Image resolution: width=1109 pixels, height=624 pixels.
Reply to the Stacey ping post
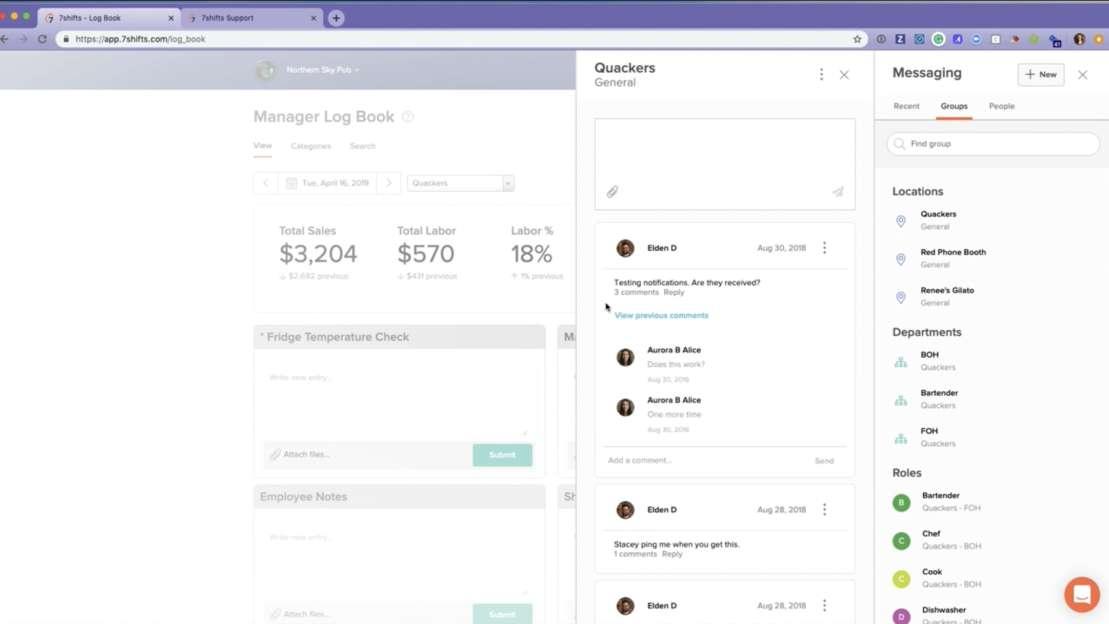(673, 554)
